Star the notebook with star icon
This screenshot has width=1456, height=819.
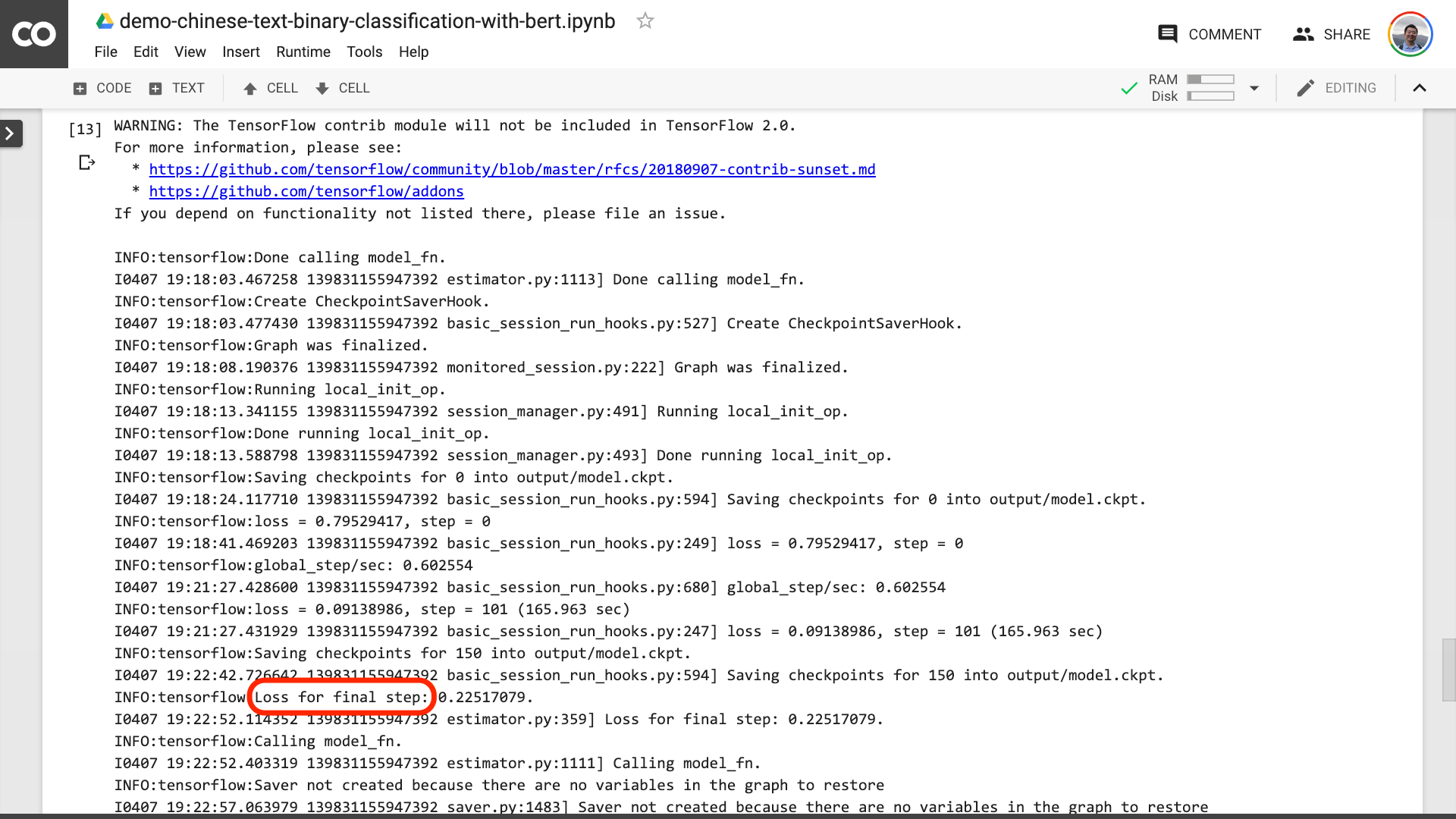pos(645,21)
